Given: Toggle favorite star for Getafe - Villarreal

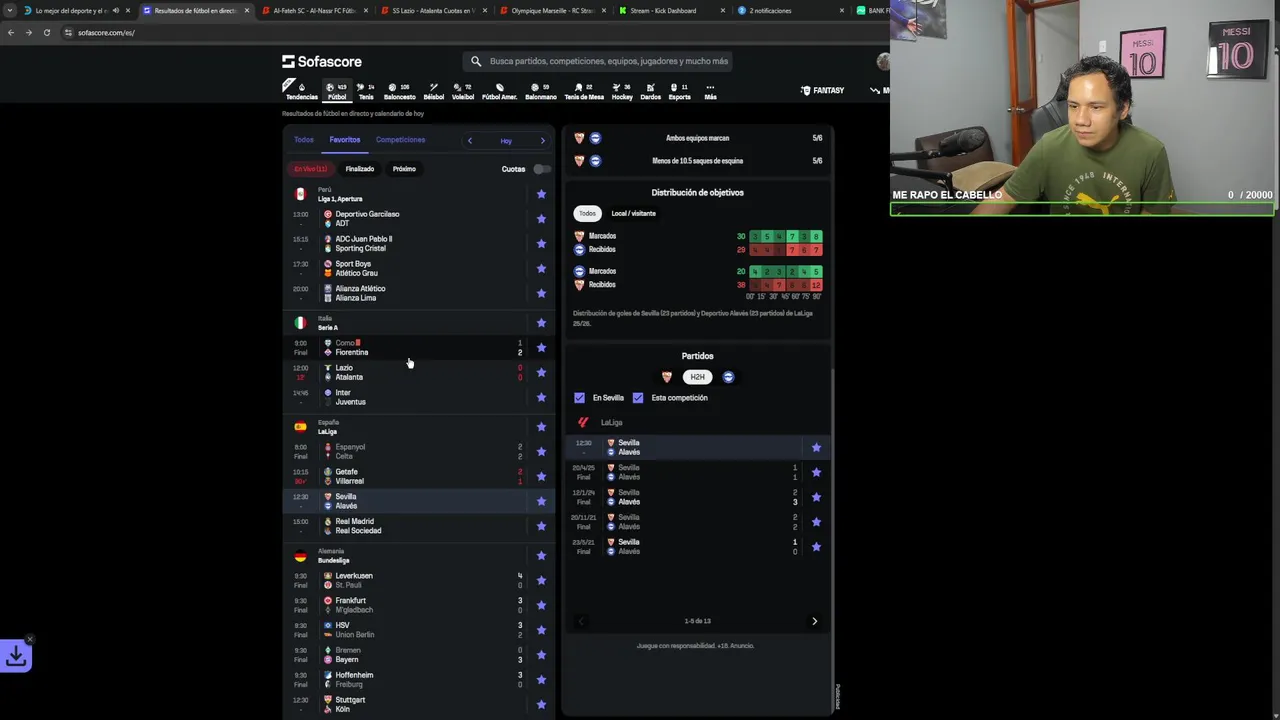Looking at the screenshot, I should click(x=541, y=476).
